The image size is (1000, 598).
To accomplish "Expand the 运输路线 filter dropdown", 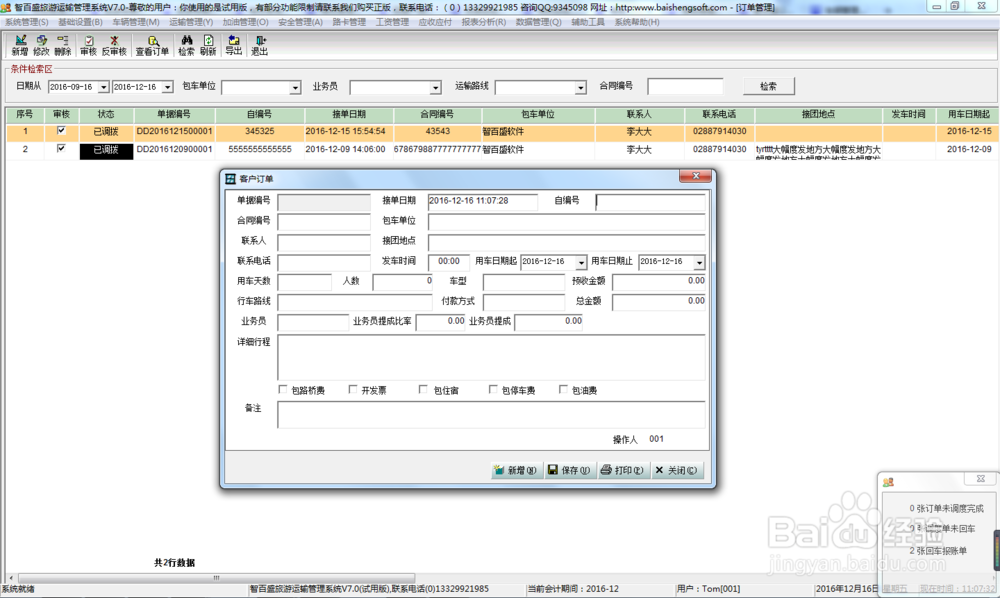I will 580,87.
